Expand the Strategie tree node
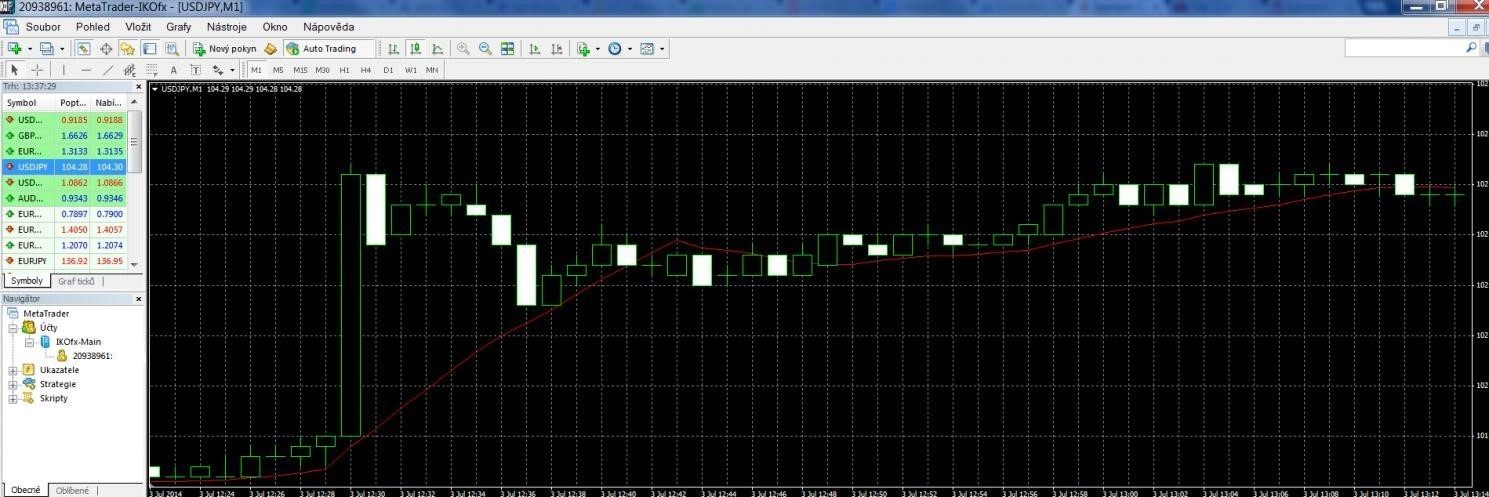Viewport: 1489px width, 497px height. (x=13, y=384)
